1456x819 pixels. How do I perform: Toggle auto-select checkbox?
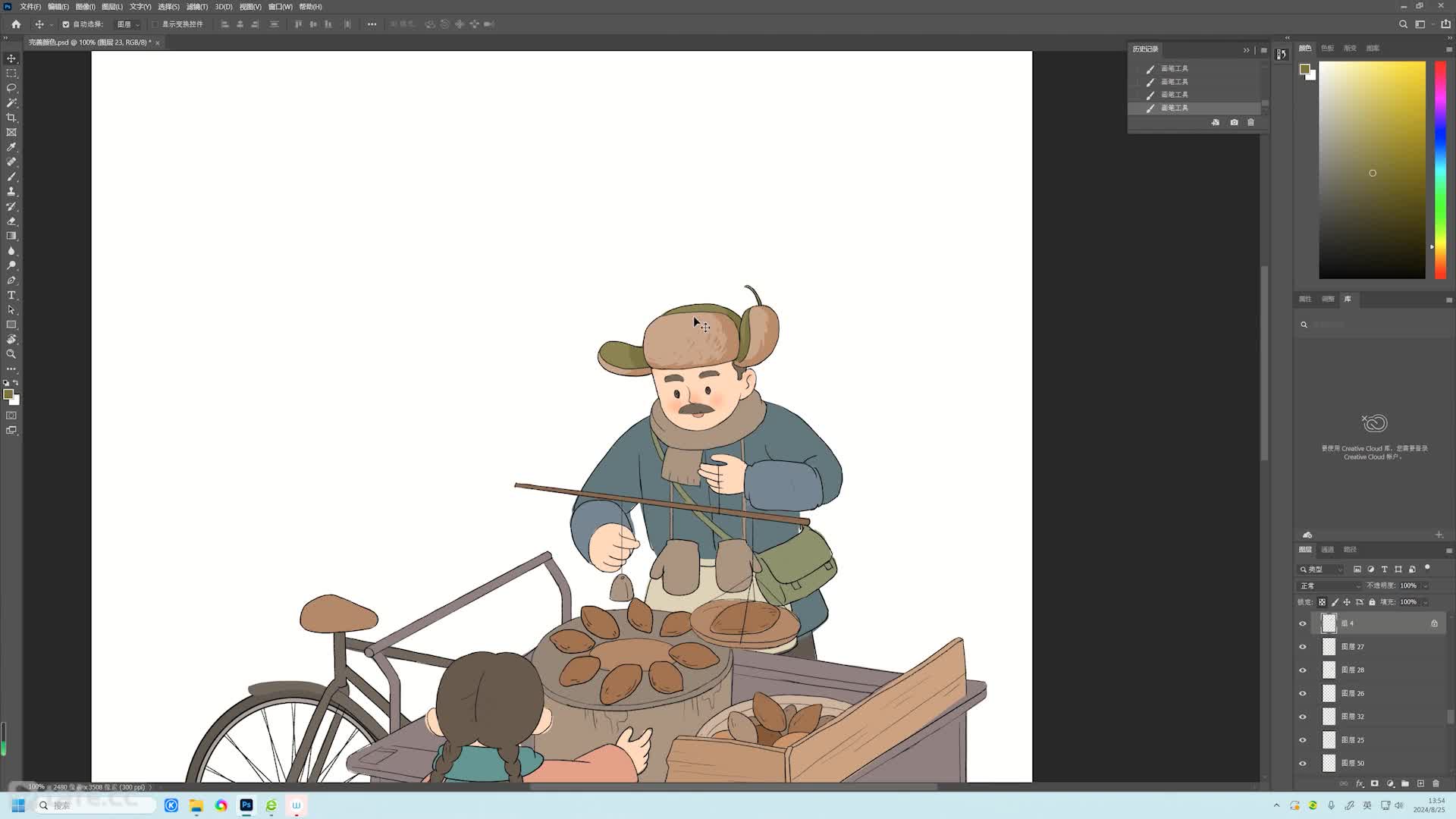tap(66, 24)
